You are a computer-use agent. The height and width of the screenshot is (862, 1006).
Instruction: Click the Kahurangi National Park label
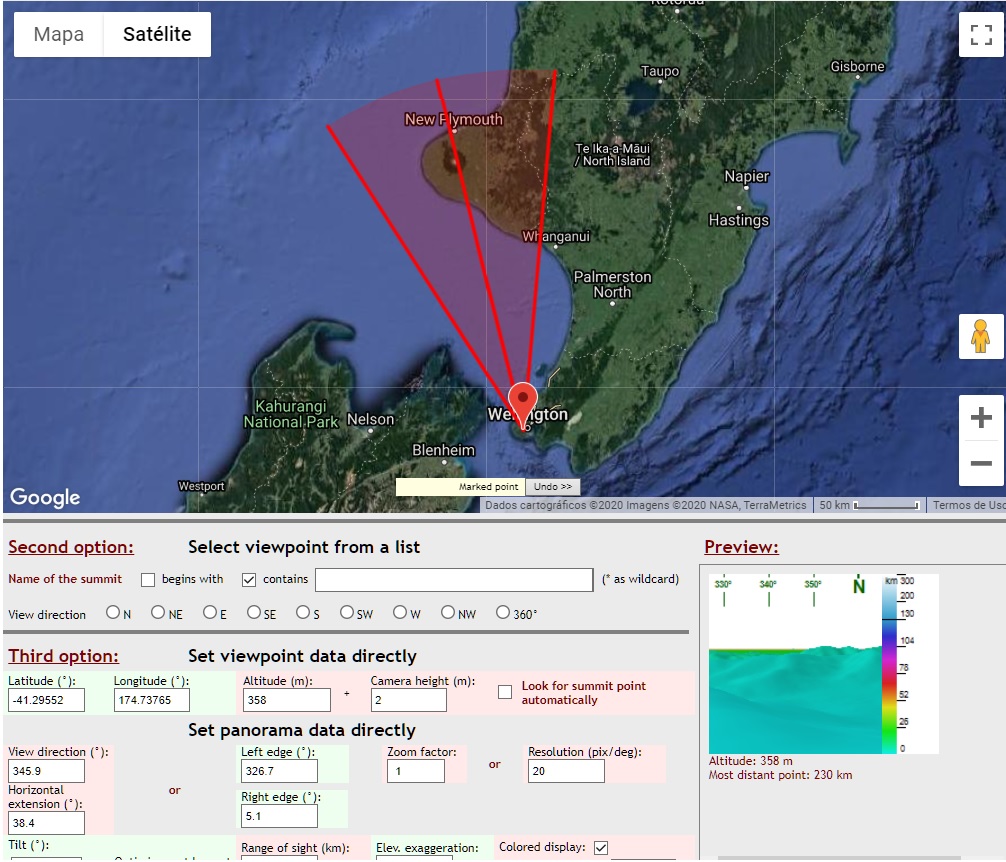291,414
